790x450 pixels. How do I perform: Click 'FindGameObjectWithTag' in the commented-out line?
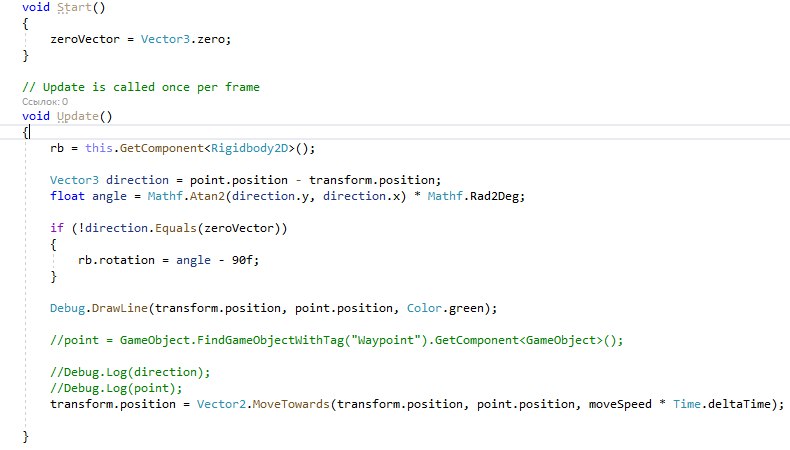(x=270, y=340)
